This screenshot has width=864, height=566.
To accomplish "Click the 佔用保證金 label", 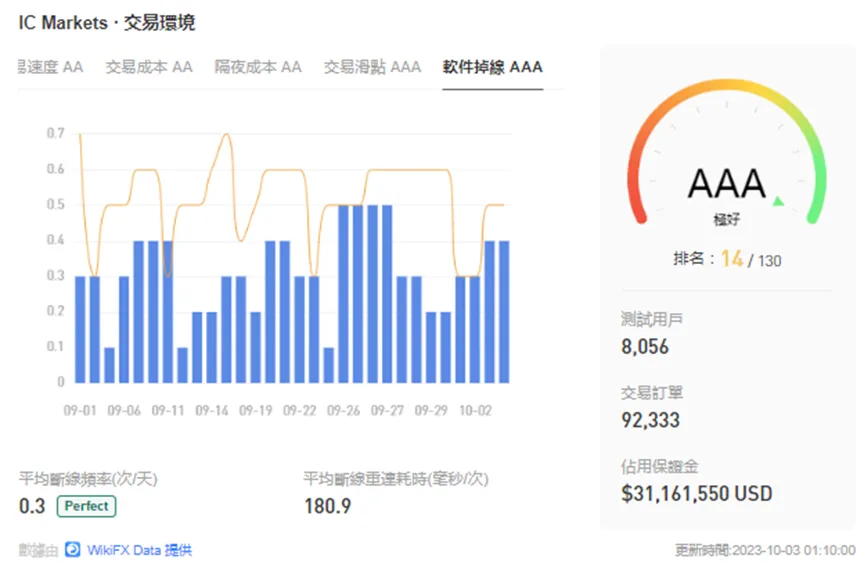I will tap(660, 466).
